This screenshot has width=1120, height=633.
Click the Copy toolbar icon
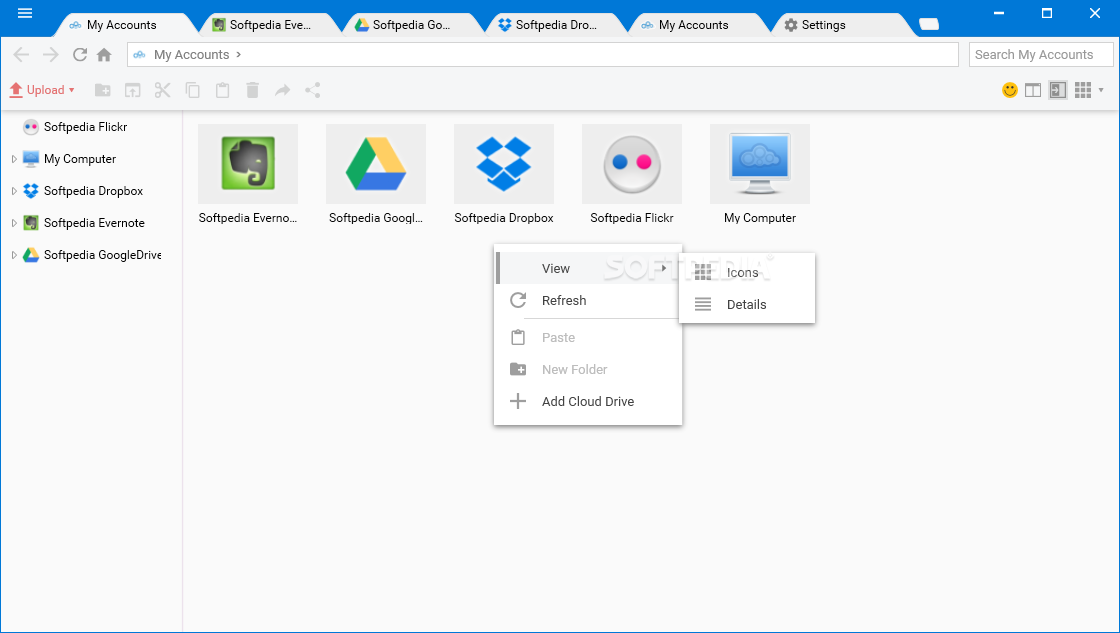point(193,90)
